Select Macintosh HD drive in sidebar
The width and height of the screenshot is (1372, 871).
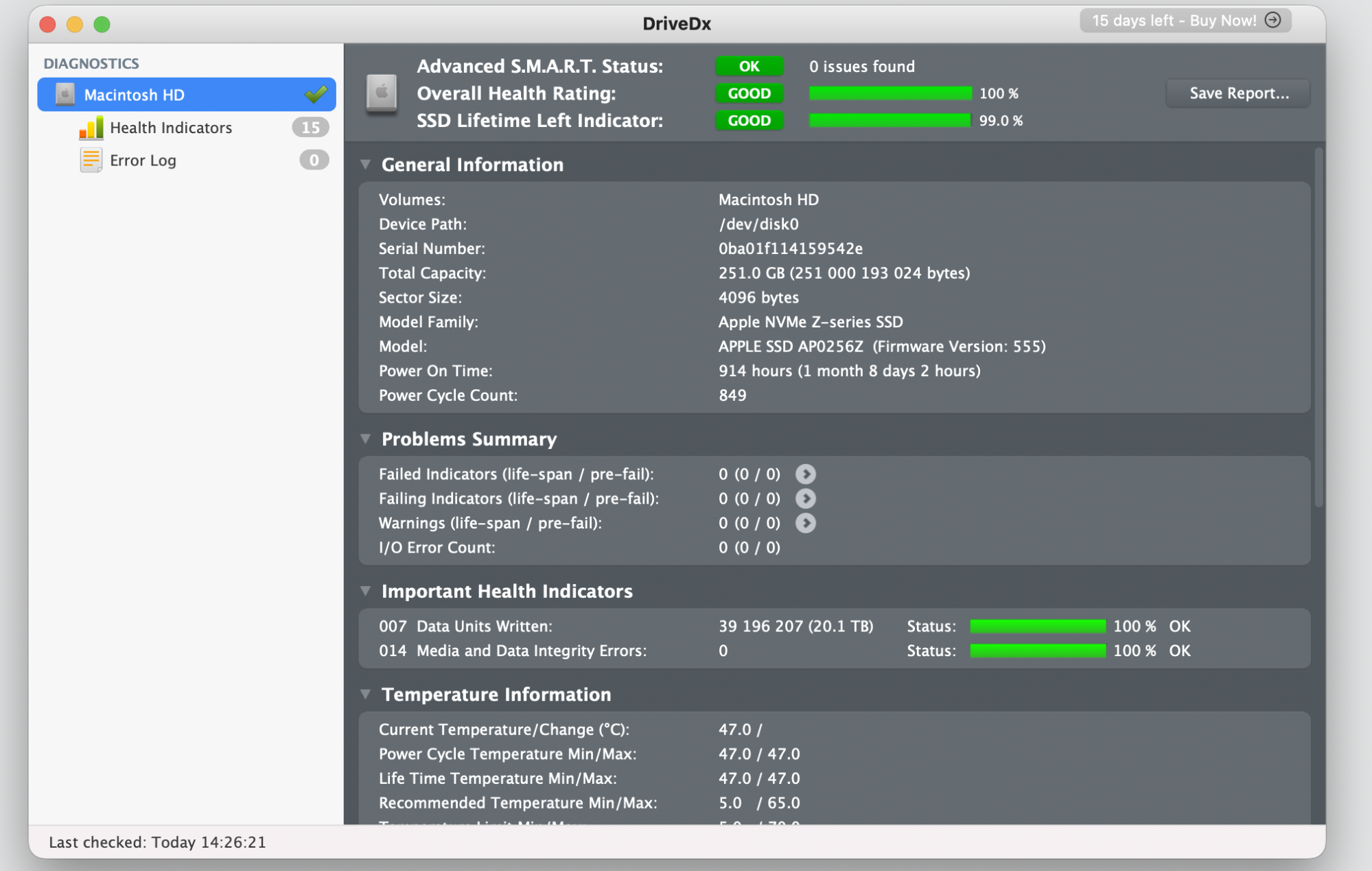coord(187,95)
